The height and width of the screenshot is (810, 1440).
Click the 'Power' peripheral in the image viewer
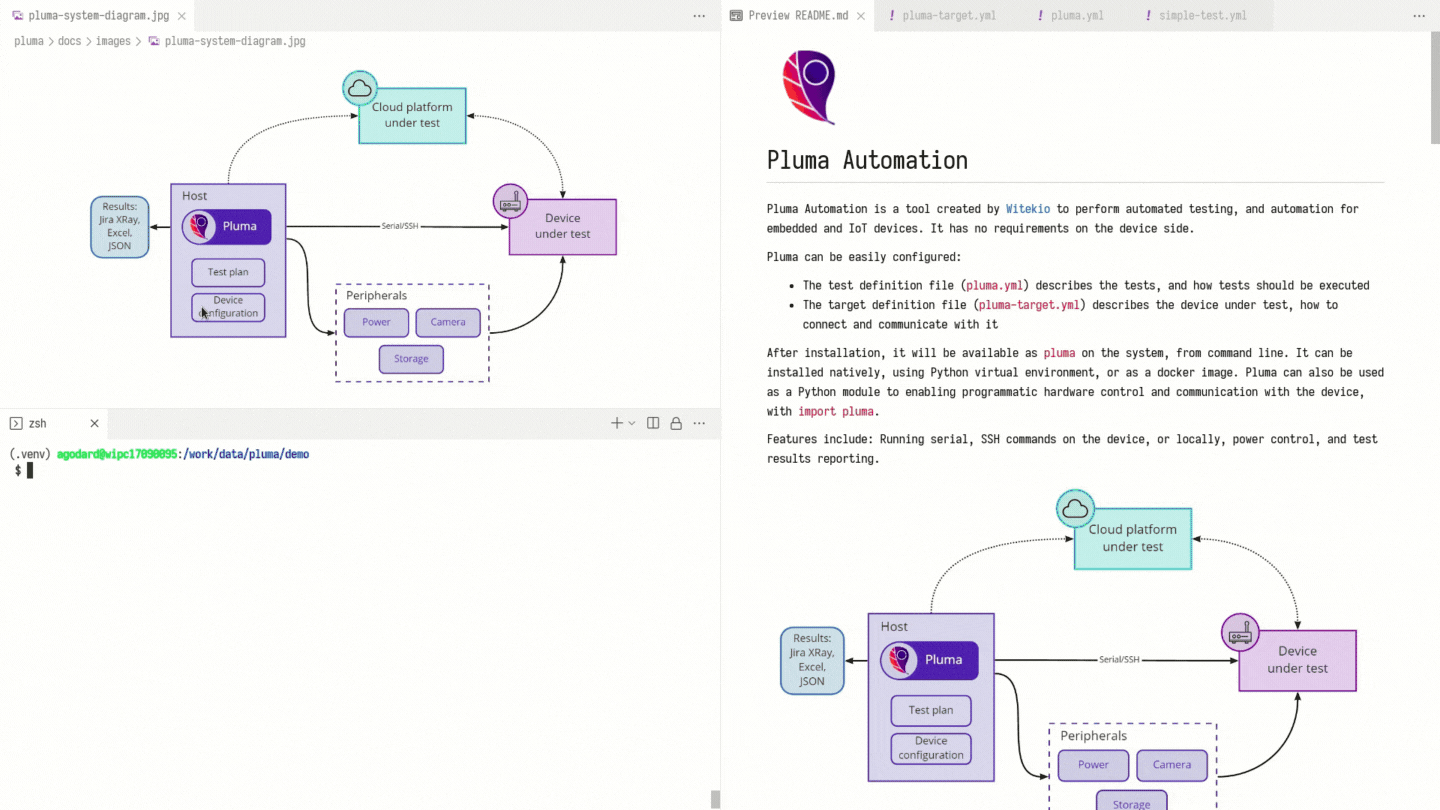[376, 322]
